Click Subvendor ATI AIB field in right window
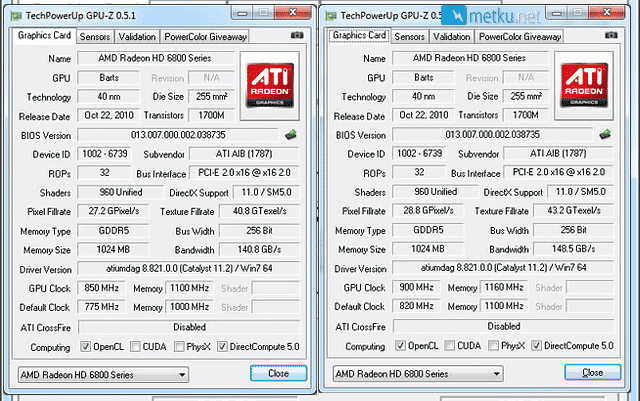 coord(558,154)
